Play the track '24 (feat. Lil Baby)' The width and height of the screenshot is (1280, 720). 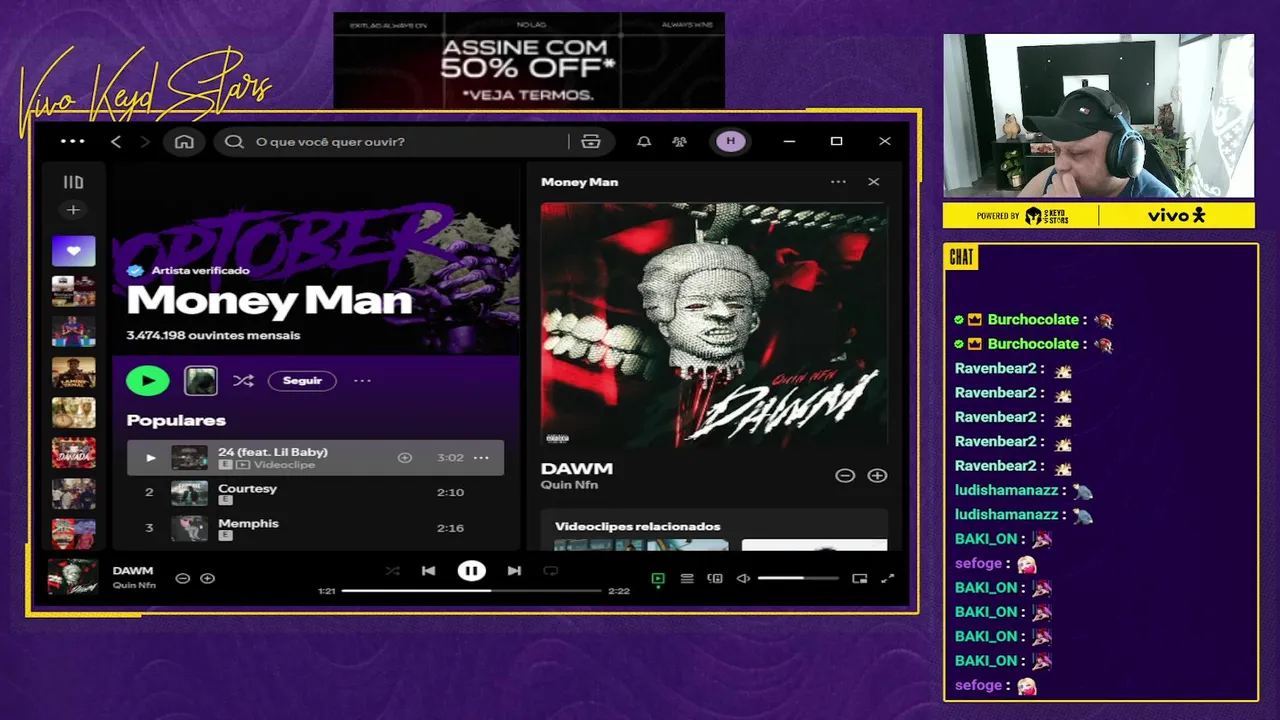click(150, 458)
